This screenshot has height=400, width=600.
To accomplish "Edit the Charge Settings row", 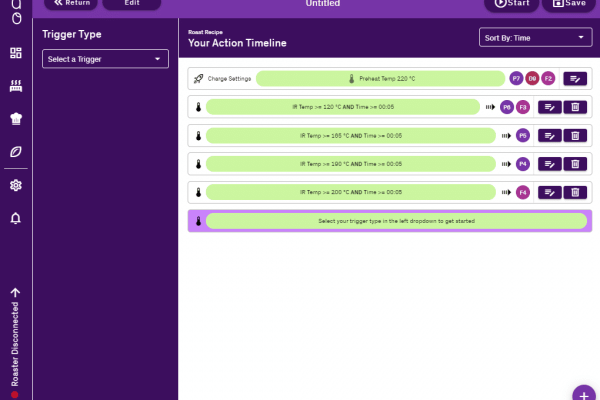I will tap(574, 78).
